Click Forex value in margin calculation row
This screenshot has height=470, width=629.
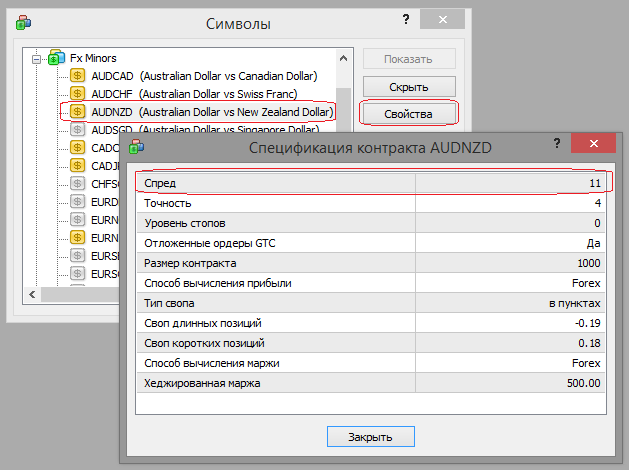tap(586, 363)
